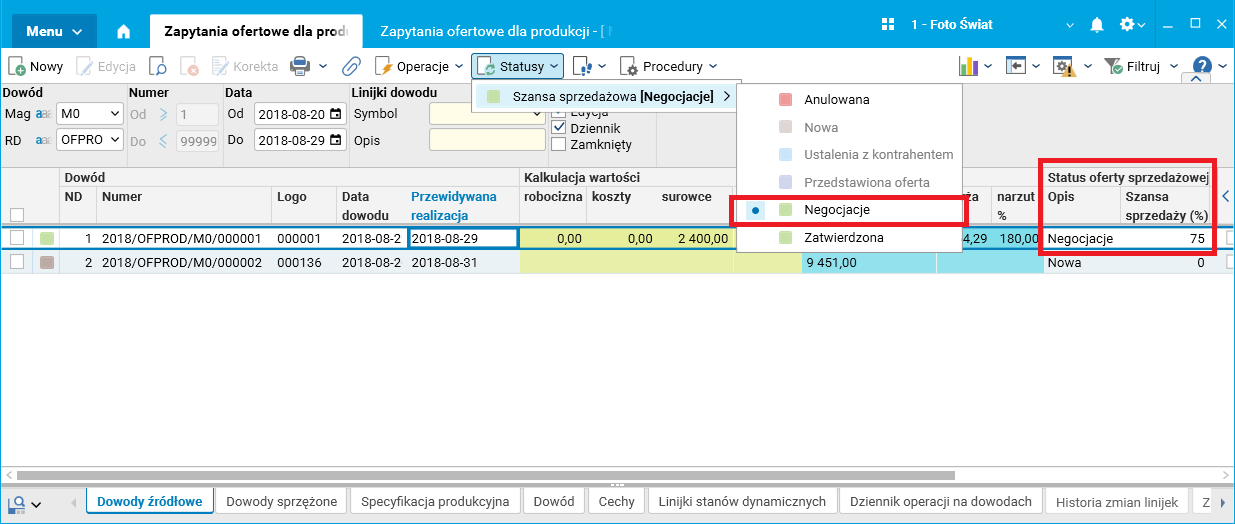Open the printer icon in the toolbar

click(299, 66)
